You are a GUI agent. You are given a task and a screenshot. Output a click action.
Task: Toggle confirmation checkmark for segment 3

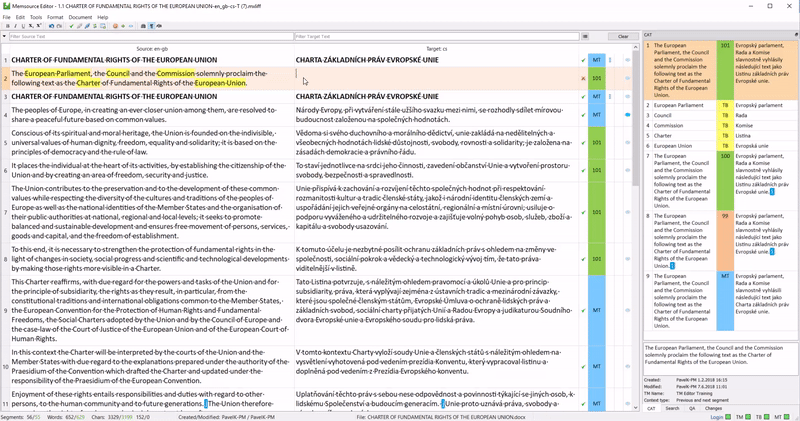click(583, 96)
